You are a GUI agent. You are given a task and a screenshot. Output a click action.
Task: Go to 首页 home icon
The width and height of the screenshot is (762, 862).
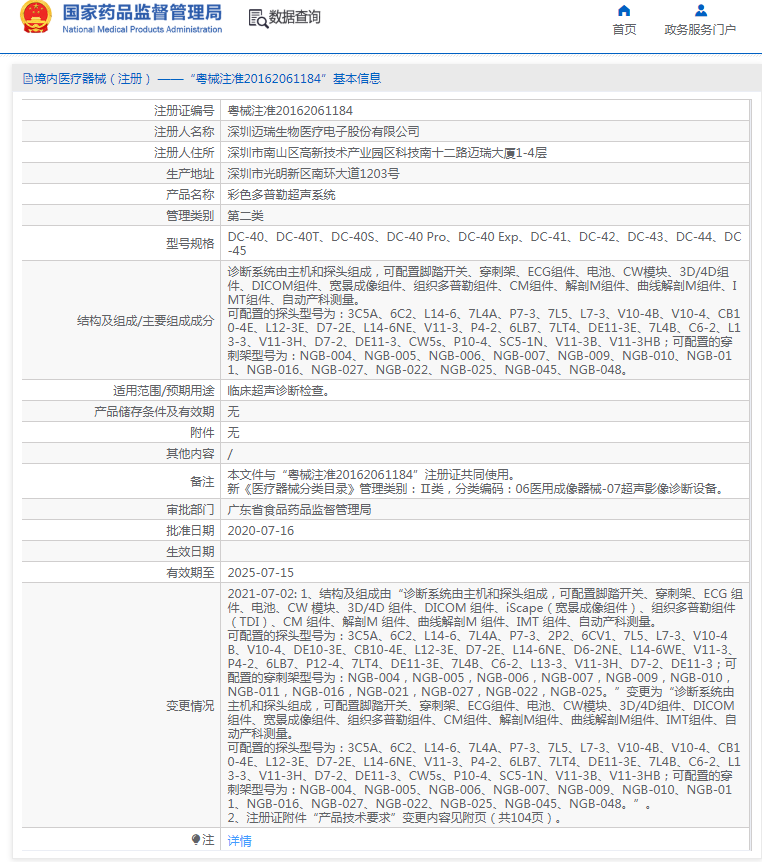click(x=624, y=11)
